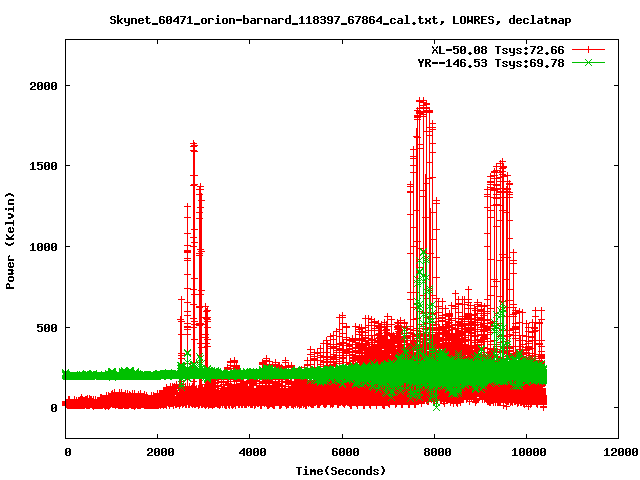
Task: Click the 8000 tick label on the time axis
Action: point(437,452)
